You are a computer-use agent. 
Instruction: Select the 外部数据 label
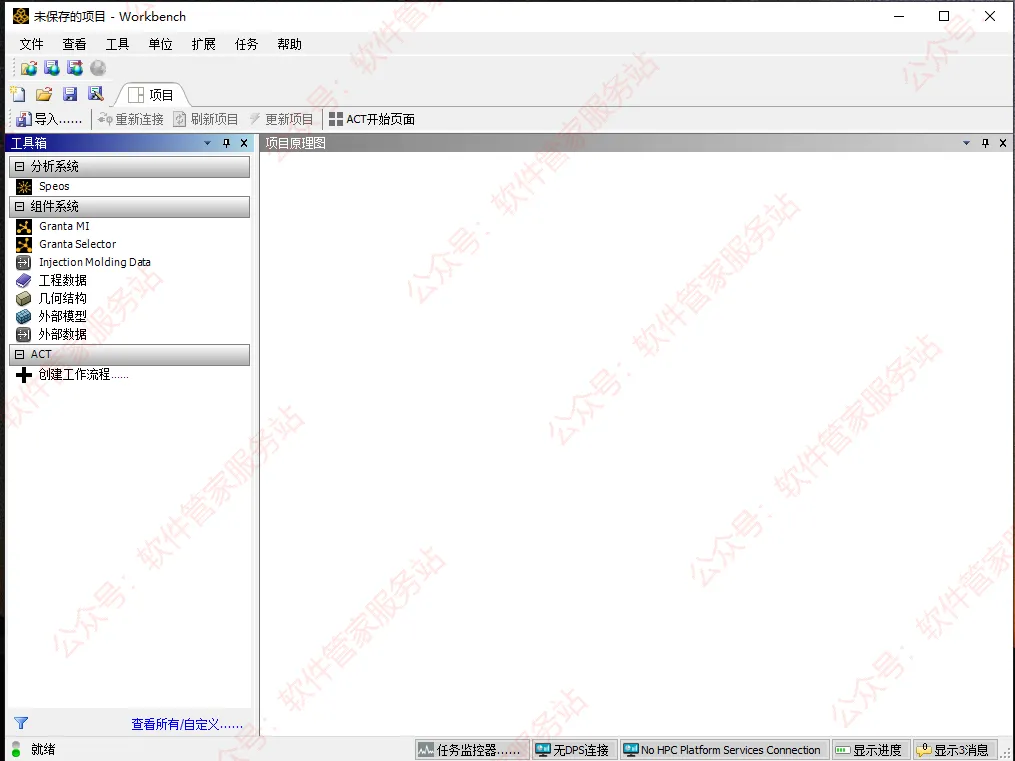coord(62,335)
